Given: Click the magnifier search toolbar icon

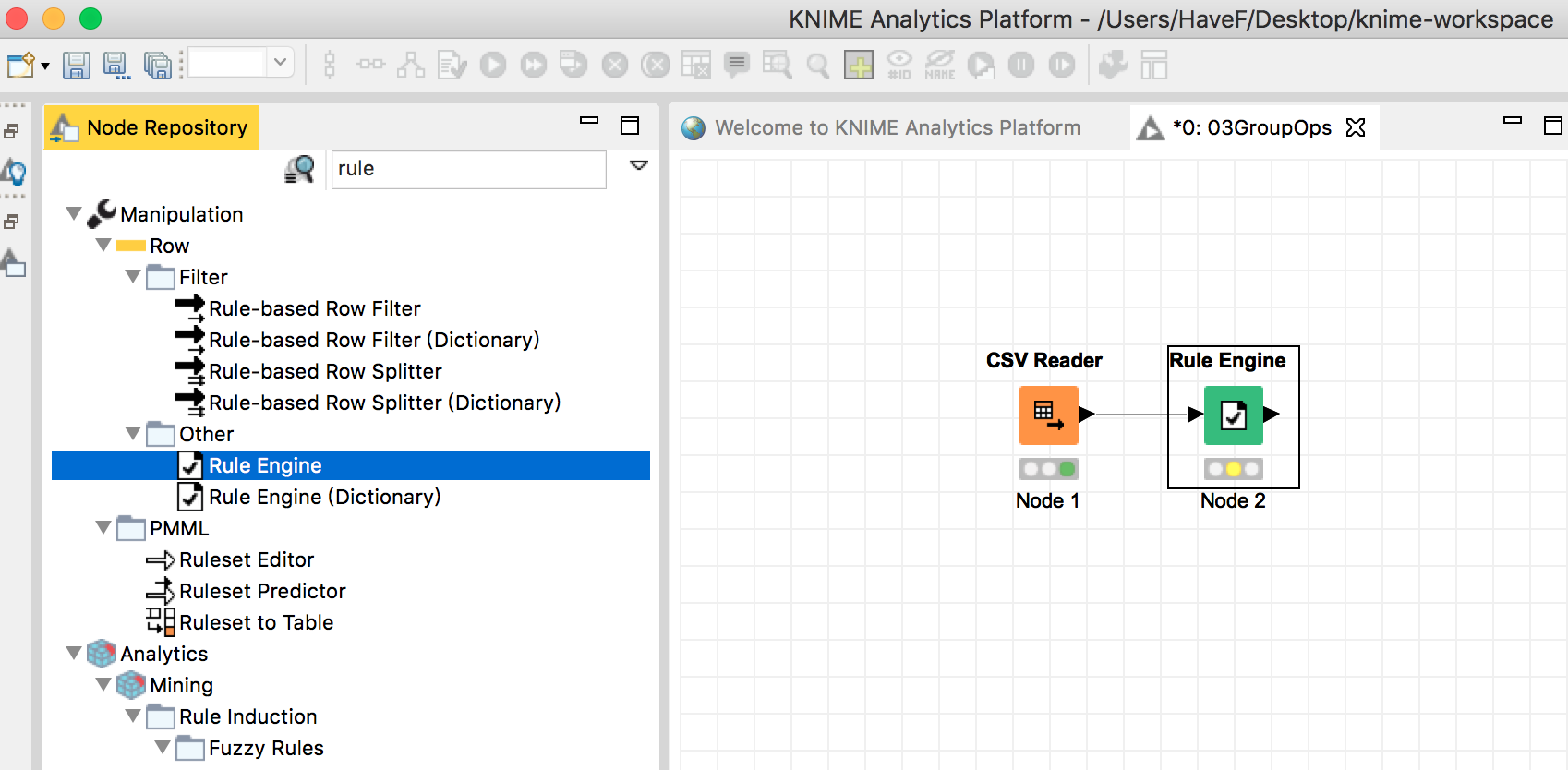Looking at the screenshot, I should (818, 66).
